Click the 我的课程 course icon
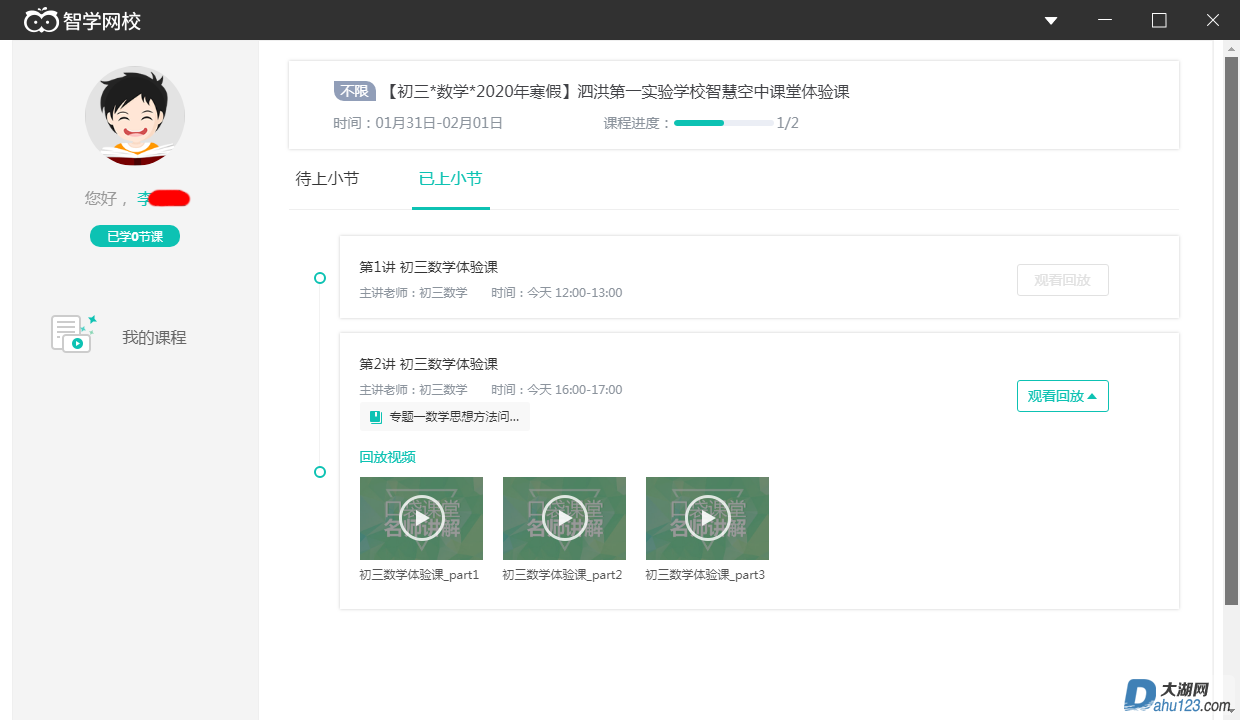Viewport: 1240px width, 720px height. [73, 334]
